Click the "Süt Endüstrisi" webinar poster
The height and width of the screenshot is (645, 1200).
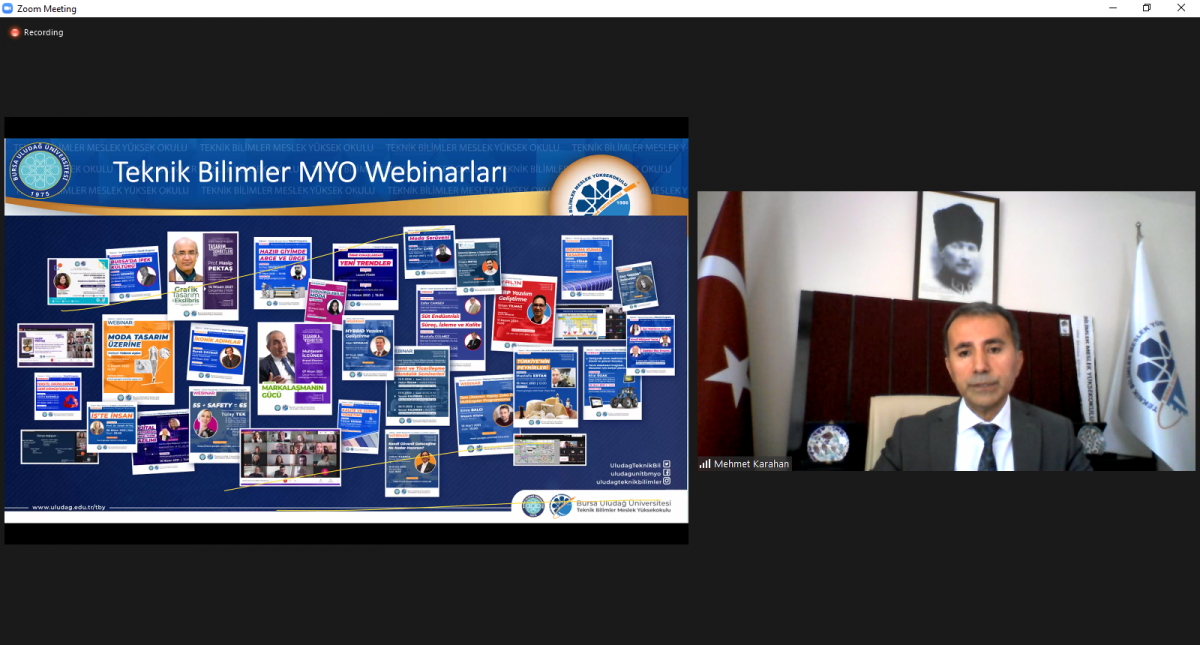tap(451, 328)
